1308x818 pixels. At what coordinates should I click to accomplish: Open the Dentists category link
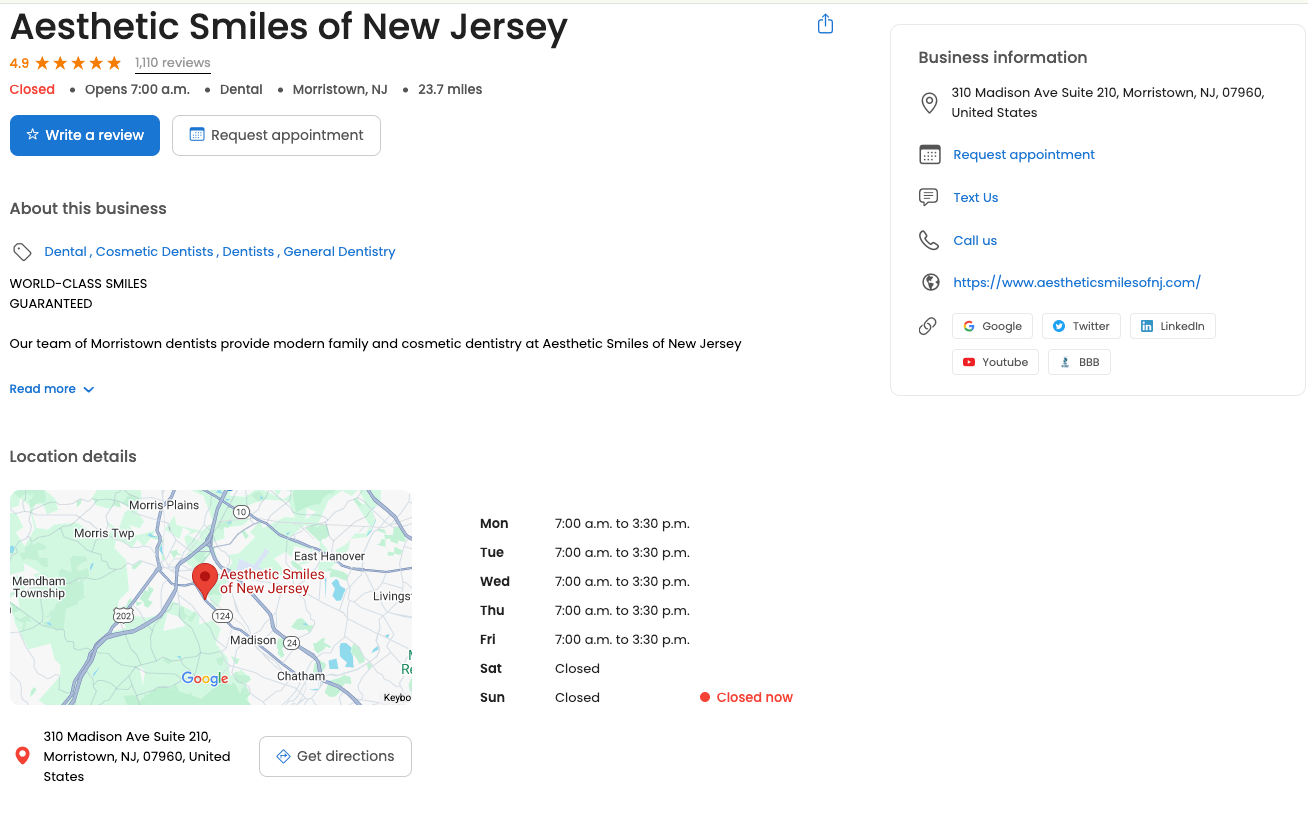[248, 252]
